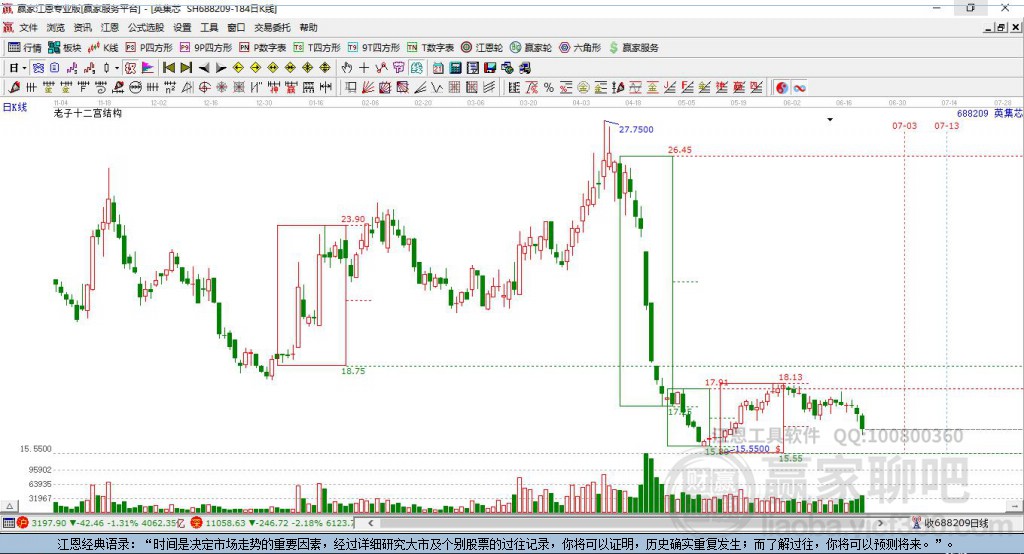Open 江恩轮 tool
Screen dimensions: 1024x554
point(482,48)
